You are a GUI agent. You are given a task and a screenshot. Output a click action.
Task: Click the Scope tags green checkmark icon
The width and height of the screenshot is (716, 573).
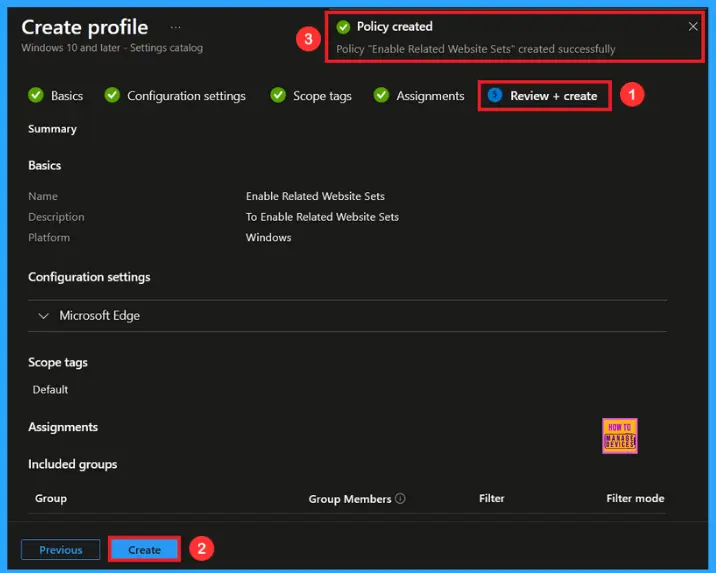(x=278, y=95)
